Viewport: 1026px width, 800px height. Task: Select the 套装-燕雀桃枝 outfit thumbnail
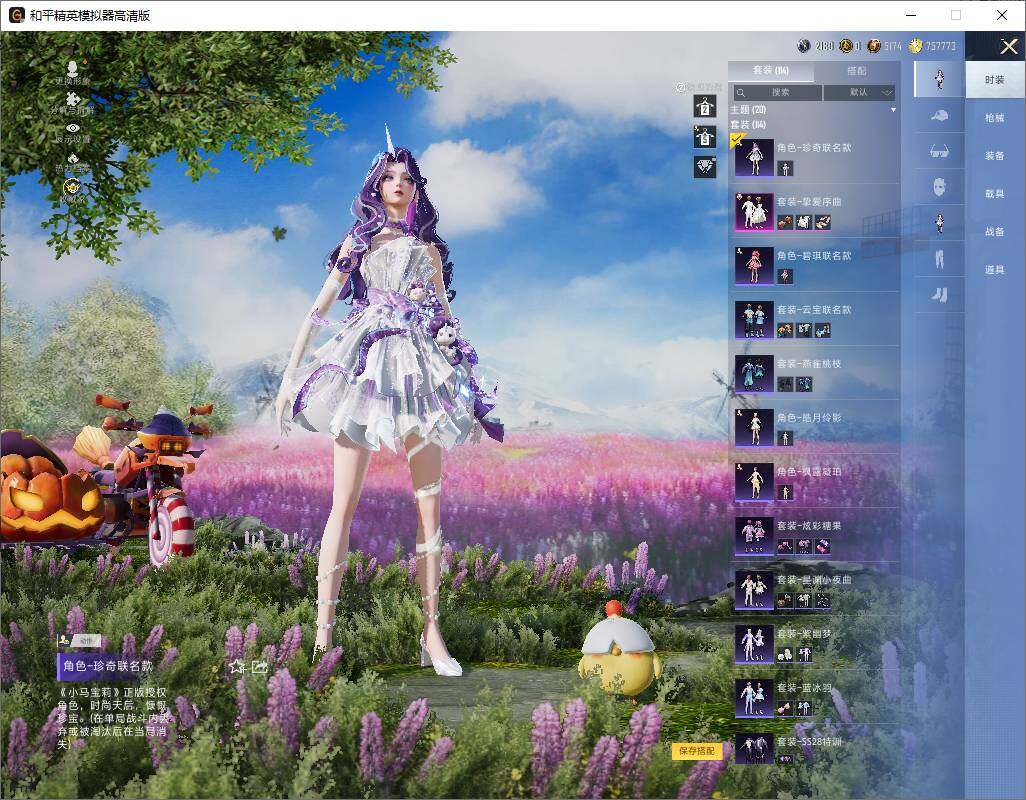pos(754,374)
